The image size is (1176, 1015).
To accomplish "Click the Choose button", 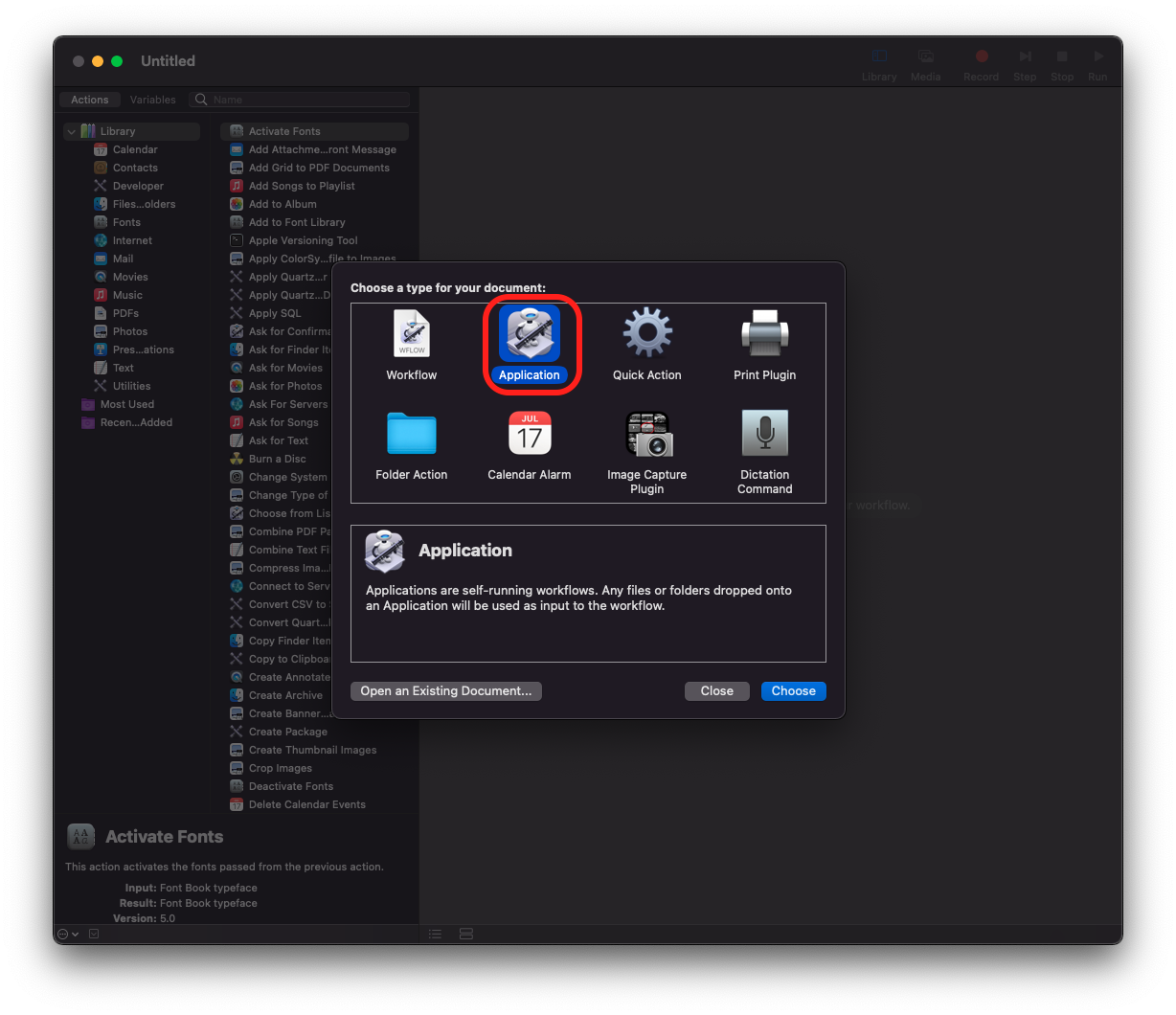I will click(794, 691).
